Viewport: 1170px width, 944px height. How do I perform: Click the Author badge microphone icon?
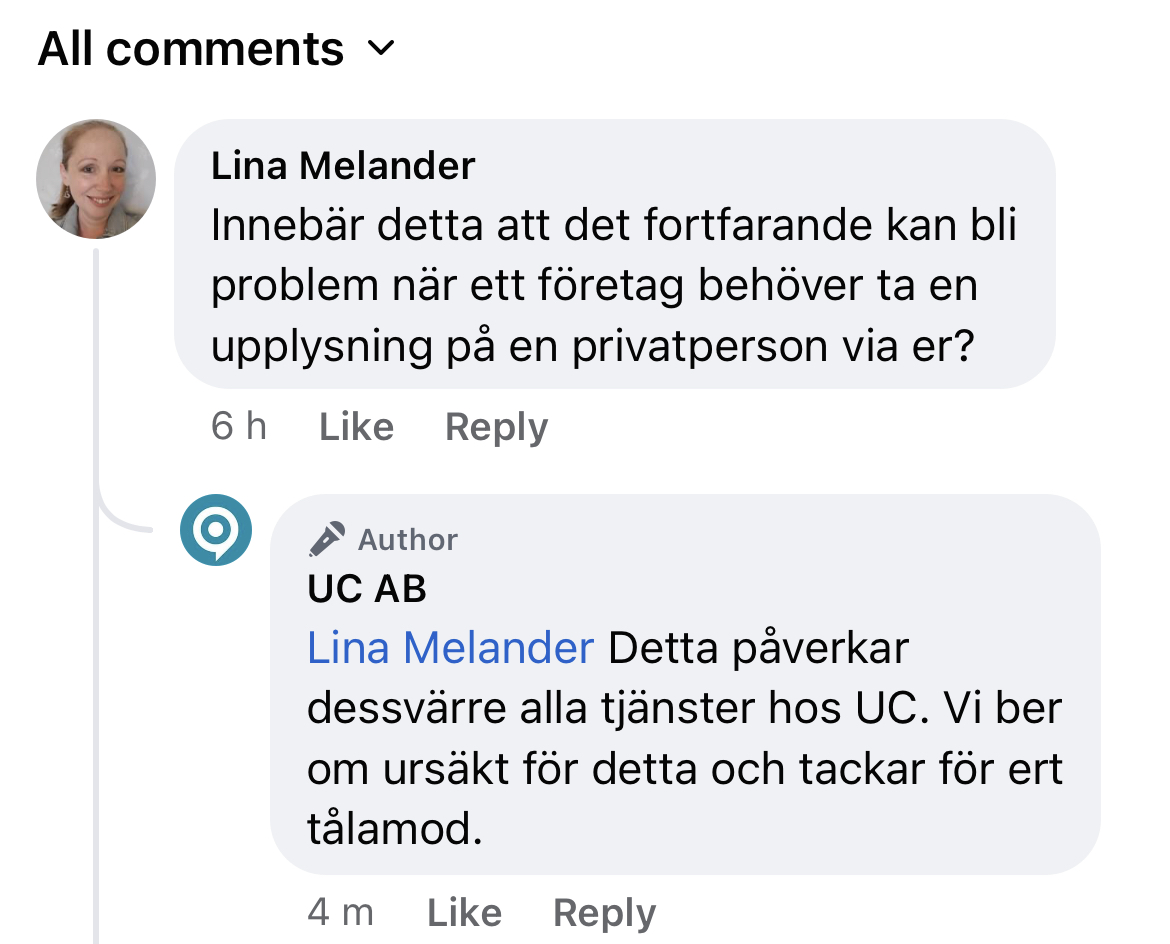326,540
